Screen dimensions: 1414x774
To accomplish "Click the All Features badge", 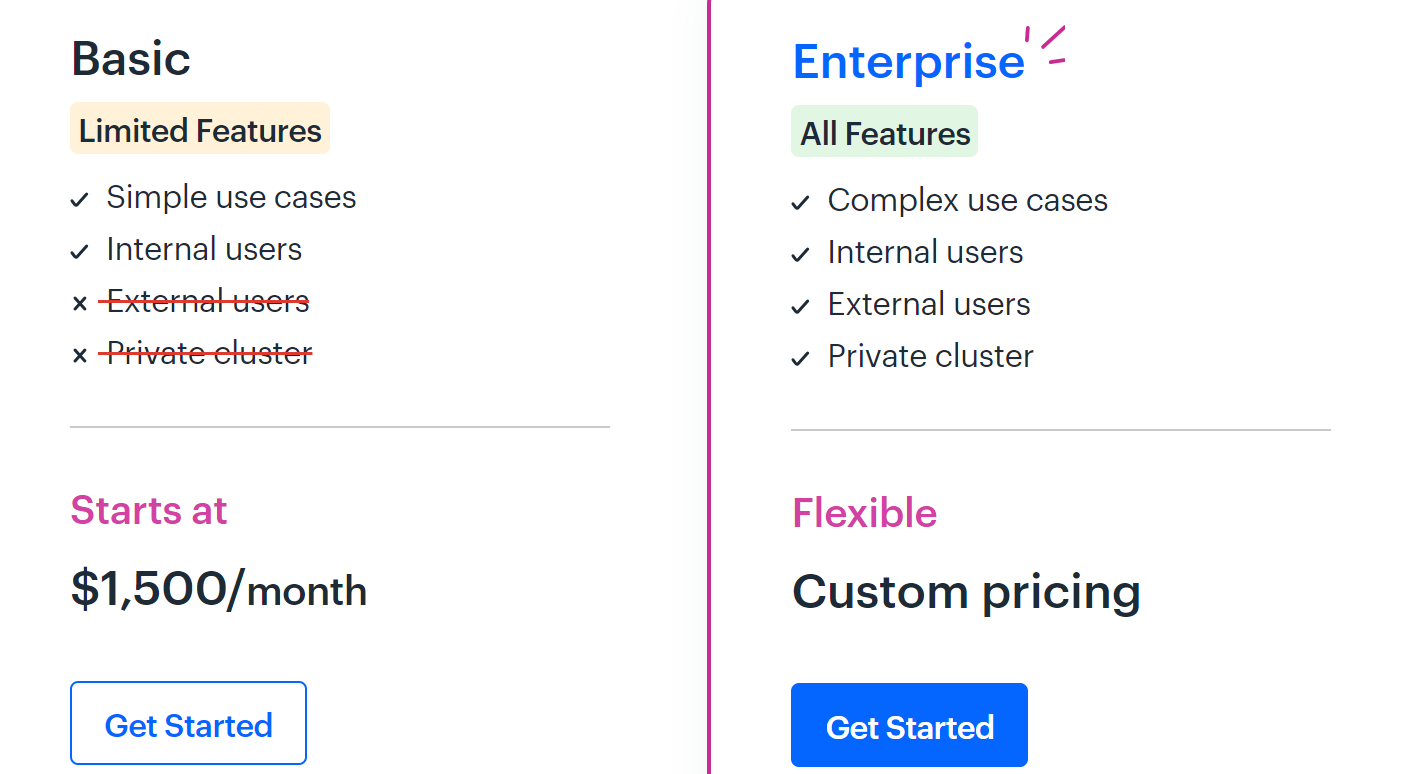I will 884,131.
